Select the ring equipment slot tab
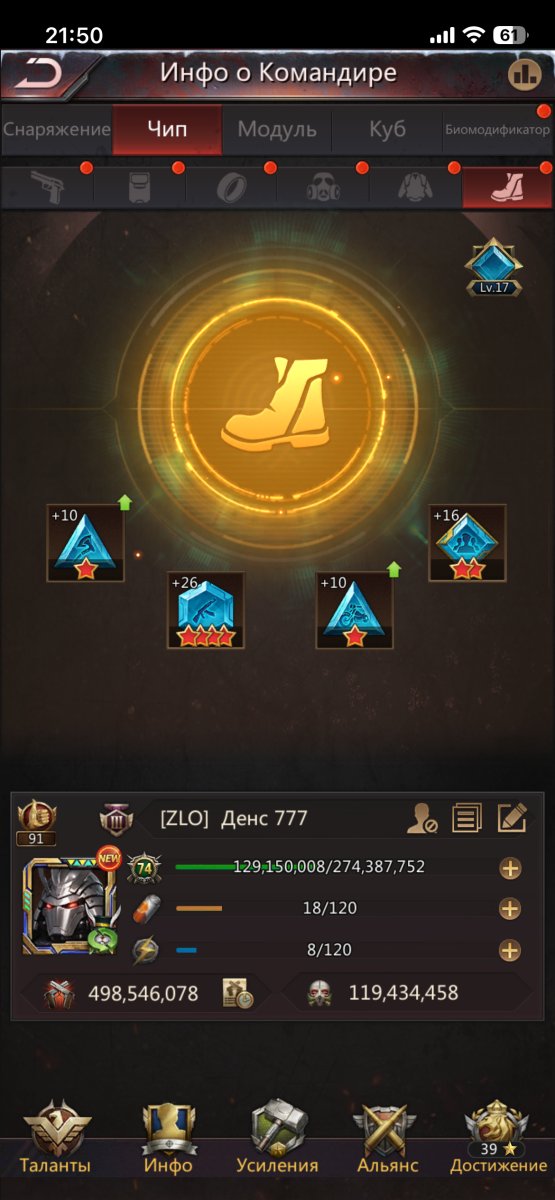The image size is (555, 1200). pyautogui.click(x=230, y=186)
